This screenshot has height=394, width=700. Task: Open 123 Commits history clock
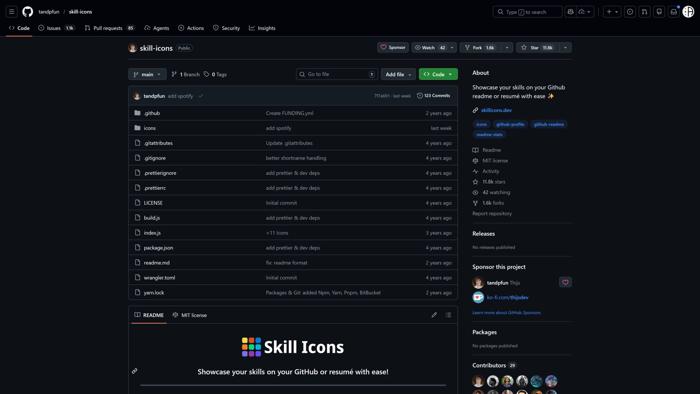(433, 95)
